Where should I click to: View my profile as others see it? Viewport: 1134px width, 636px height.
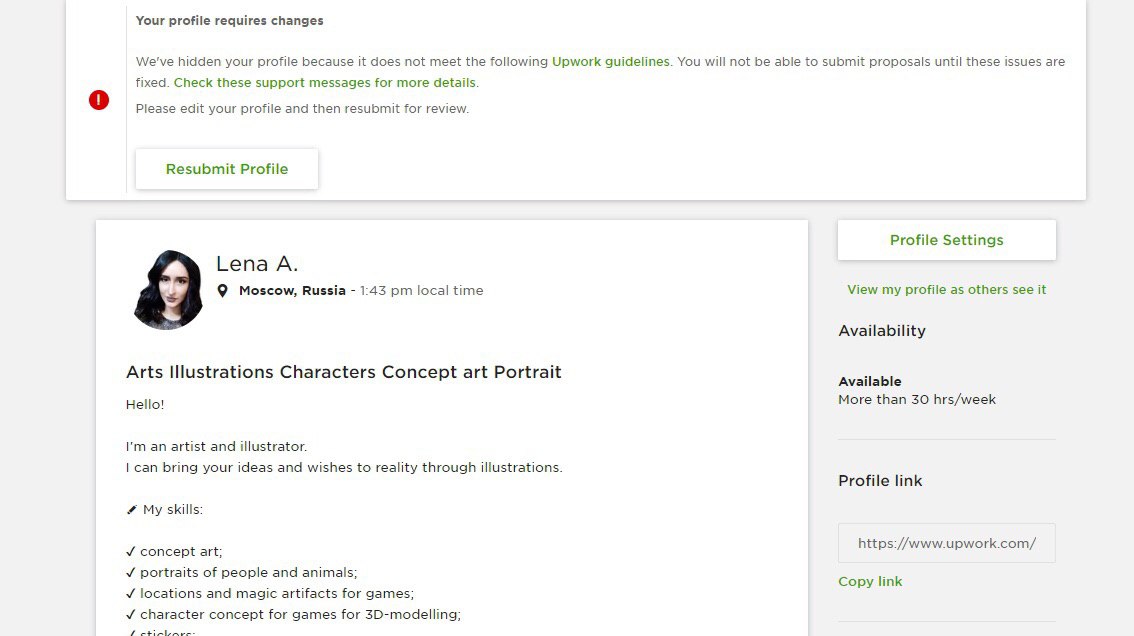coord(947,289)
